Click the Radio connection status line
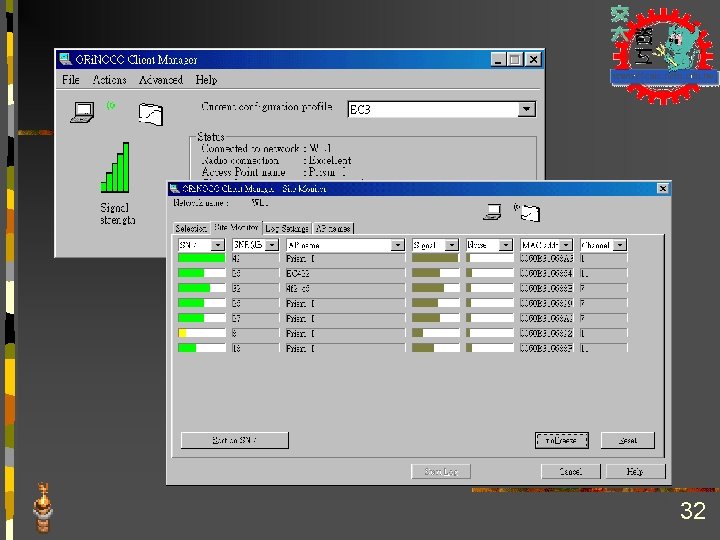 276,160
